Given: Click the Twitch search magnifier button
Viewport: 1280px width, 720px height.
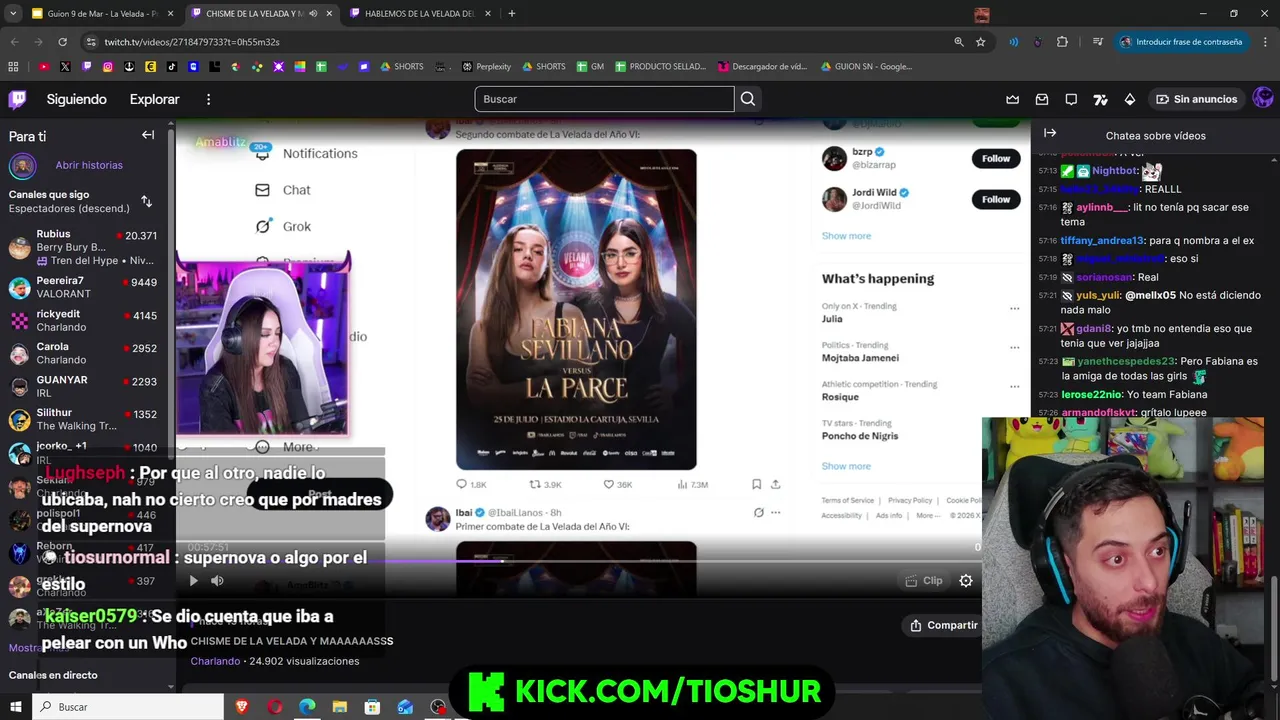Looking at the screenshot, I should (x=748, y=99).
